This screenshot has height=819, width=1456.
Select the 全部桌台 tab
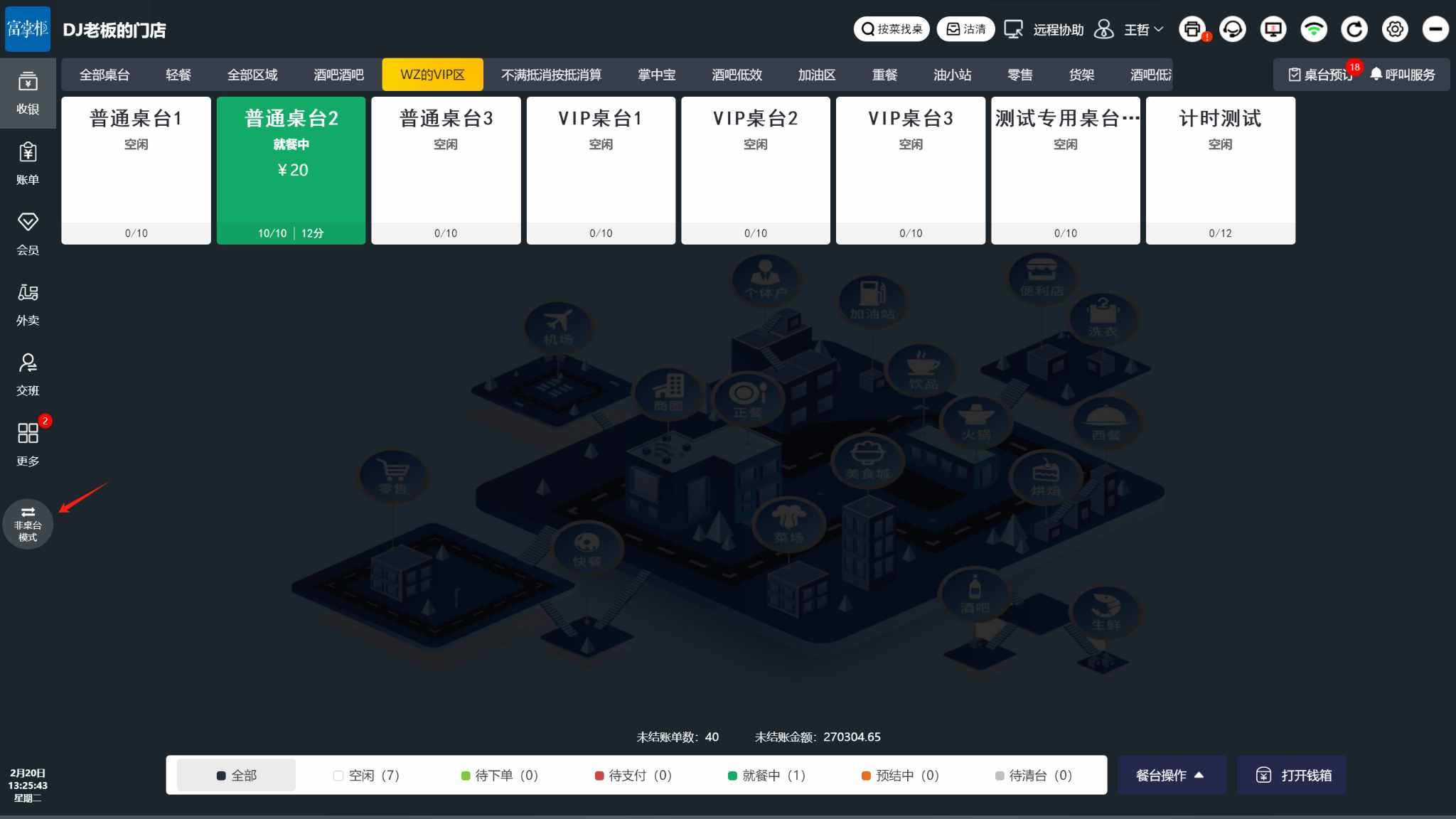pyautogui.click(x=105, y=75)
